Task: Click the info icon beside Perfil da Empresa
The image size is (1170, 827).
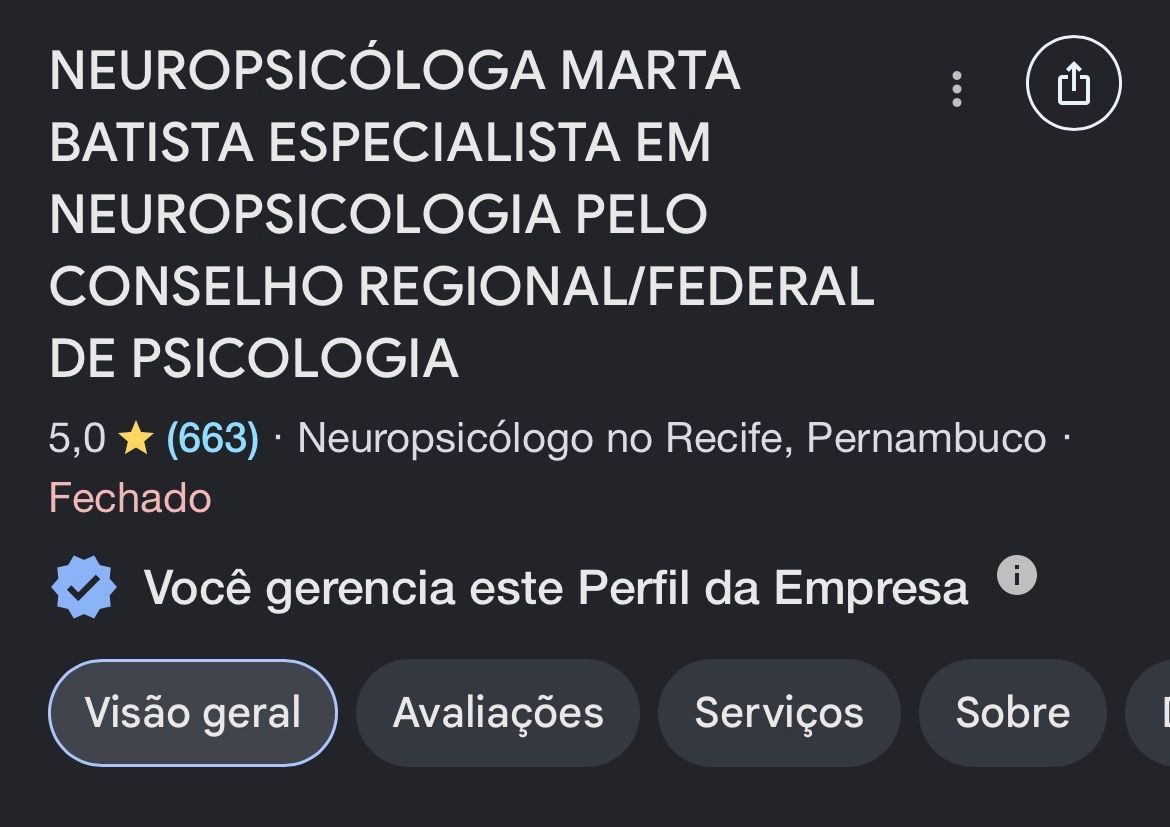Action: 1017,575
